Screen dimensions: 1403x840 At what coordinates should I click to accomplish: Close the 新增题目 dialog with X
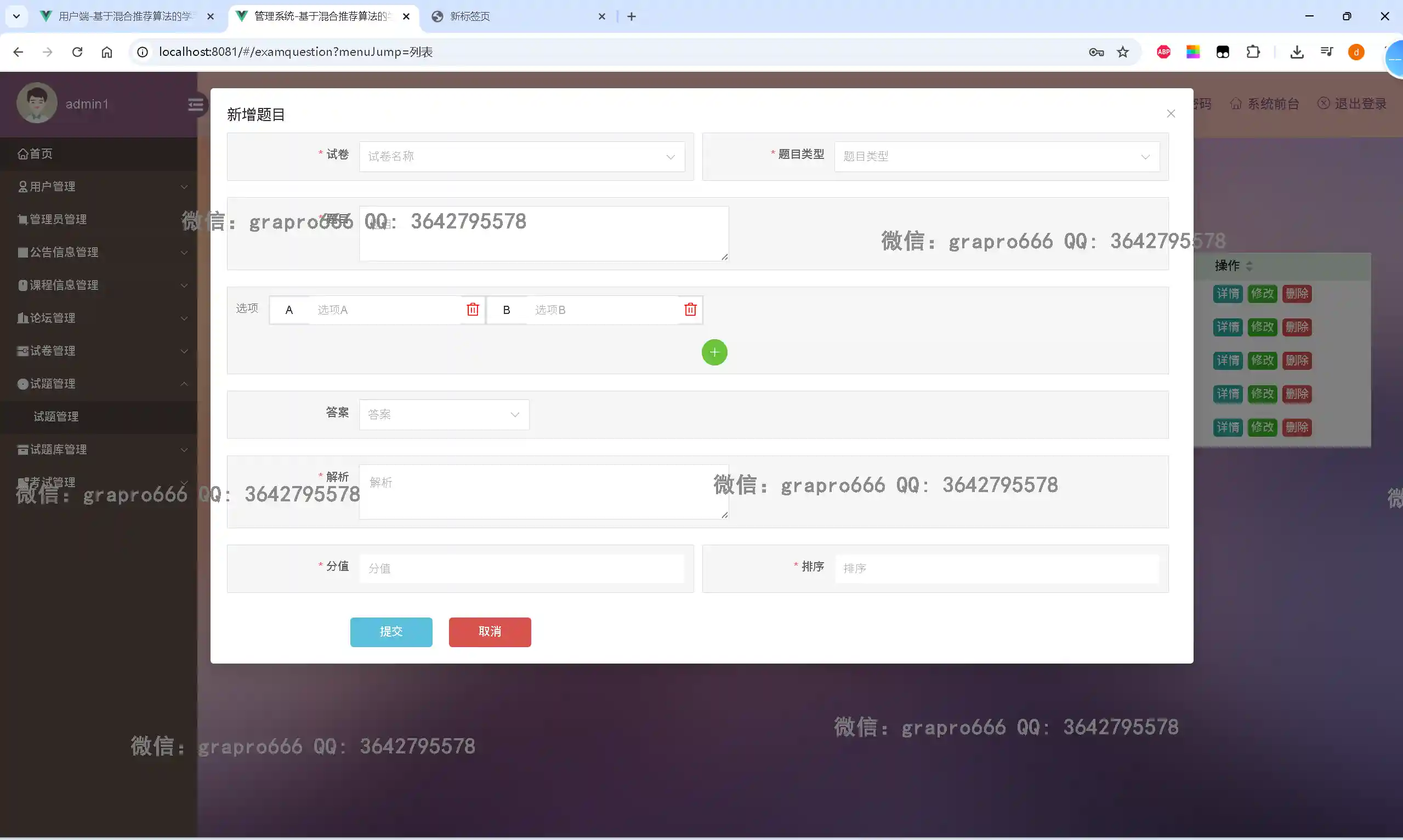coord(1171,114)
